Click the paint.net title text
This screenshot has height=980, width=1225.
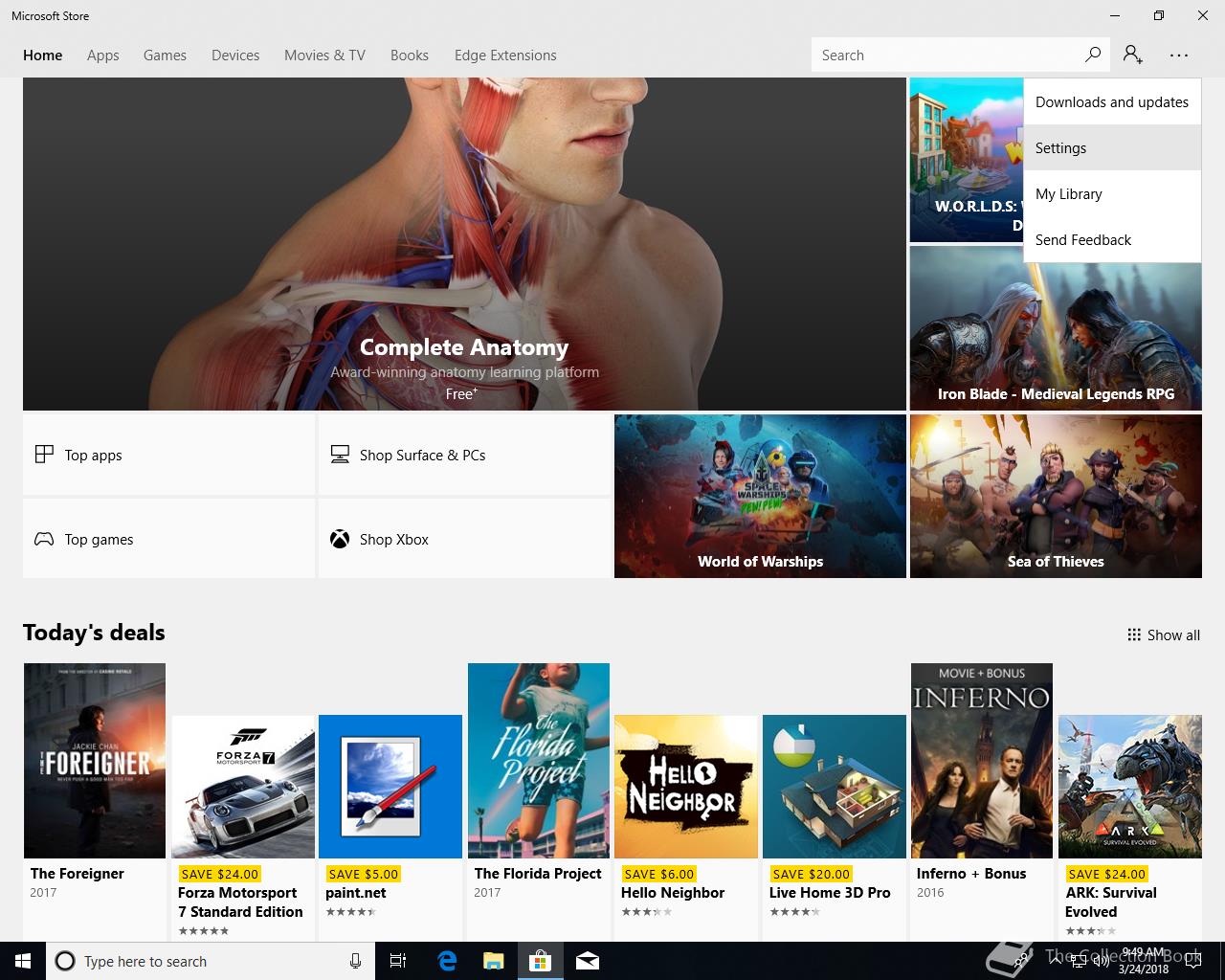[356, 893]
